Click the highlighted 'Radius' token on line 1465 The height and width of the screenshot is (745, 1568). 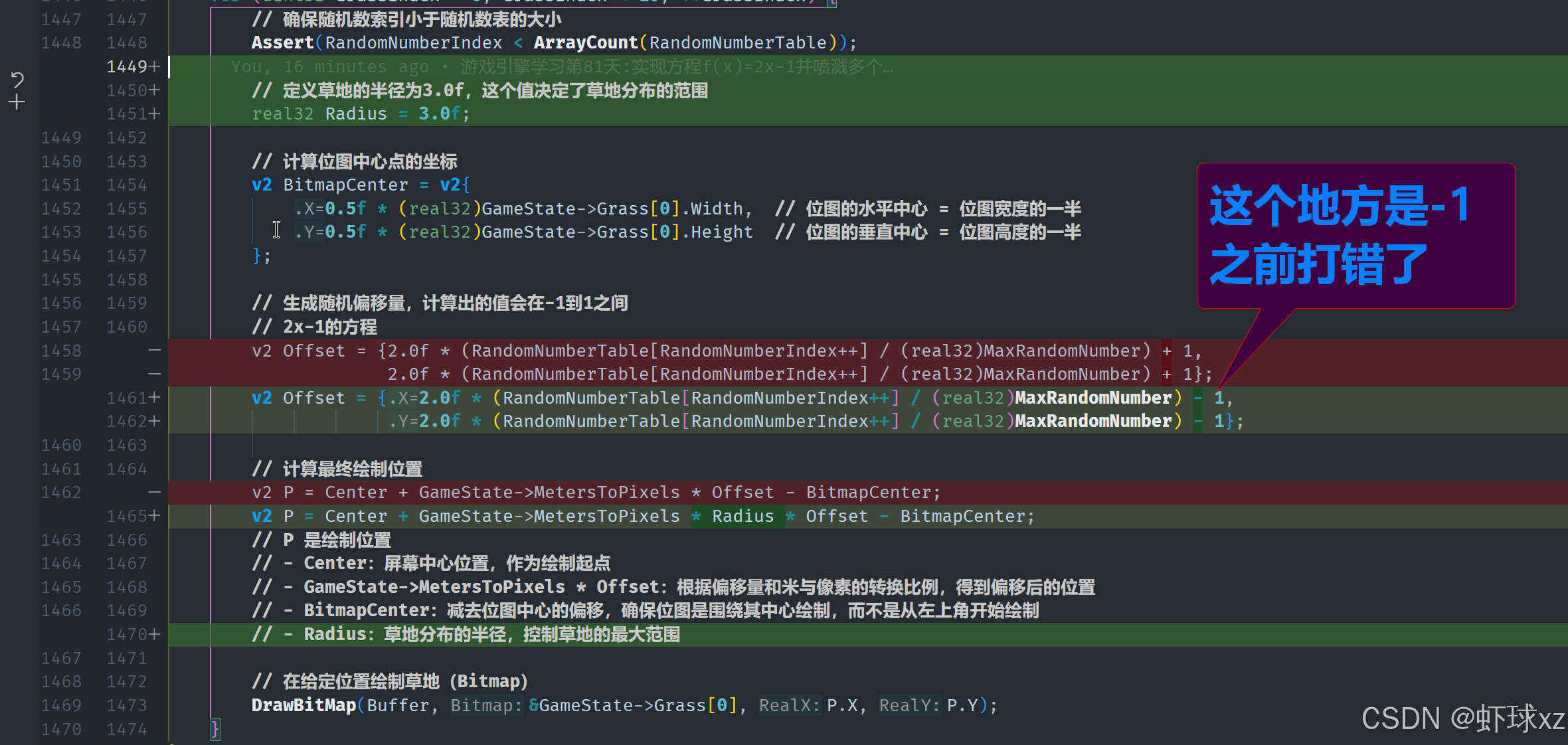click(742, 516)
